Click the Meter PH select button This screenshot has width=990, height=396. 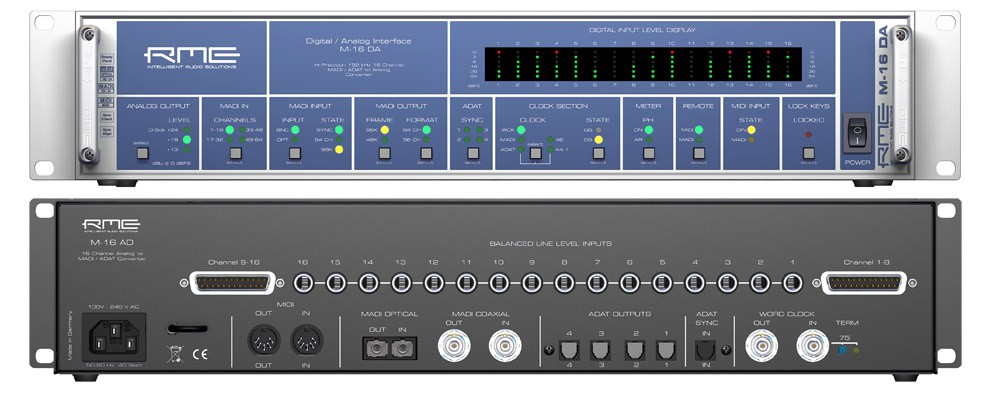pyautogui.click(x=648, y=152)
